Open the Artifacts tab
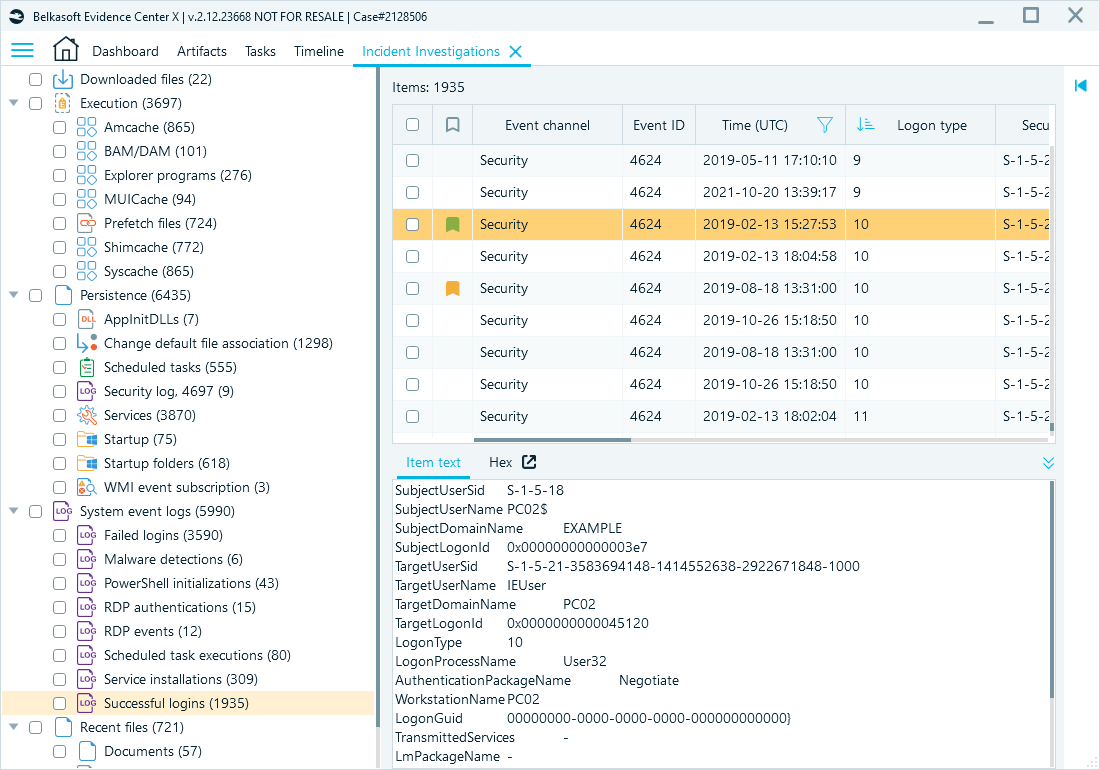This screenshot has height=770, width=1100. [202, 51]
